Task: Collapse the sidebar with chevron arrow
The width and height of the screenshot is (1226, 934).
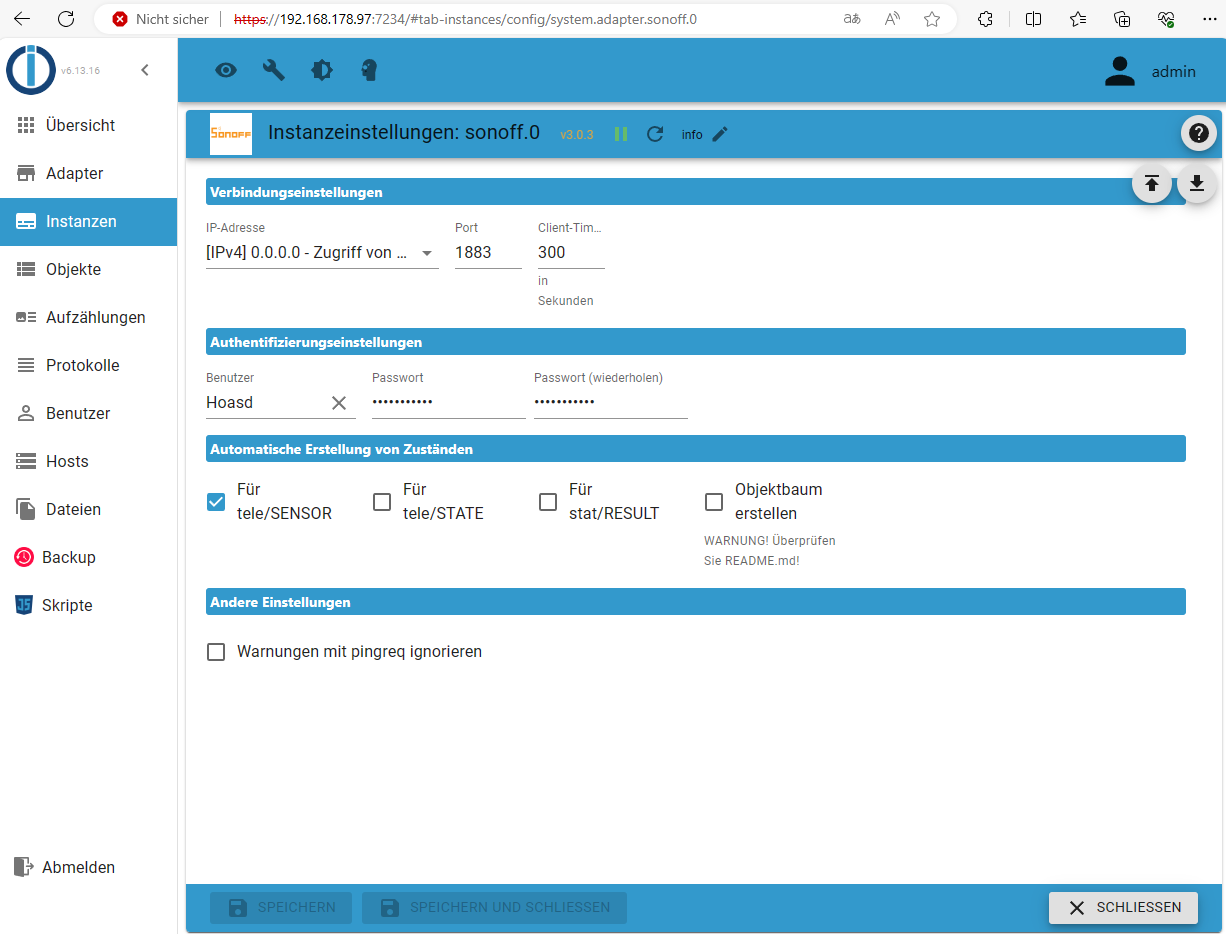Action: pyautogui.click(x=144, y=70)
